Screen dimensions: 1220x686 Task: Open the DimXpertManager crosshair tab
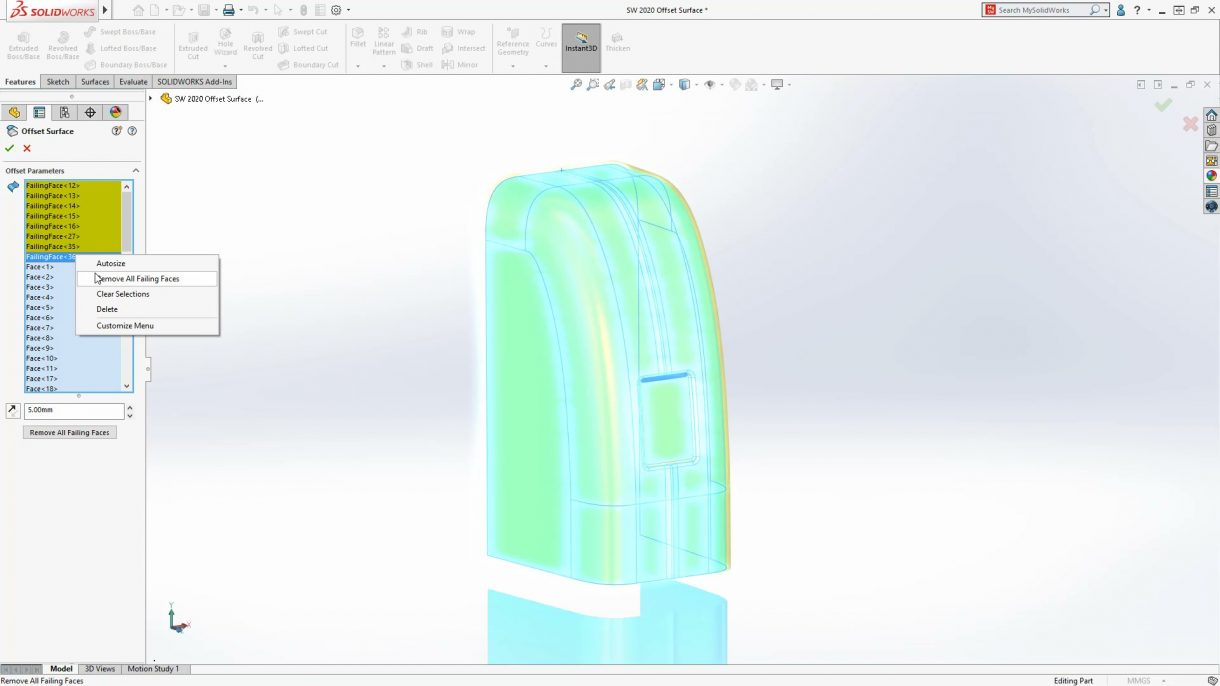click(x=90, y=113)
